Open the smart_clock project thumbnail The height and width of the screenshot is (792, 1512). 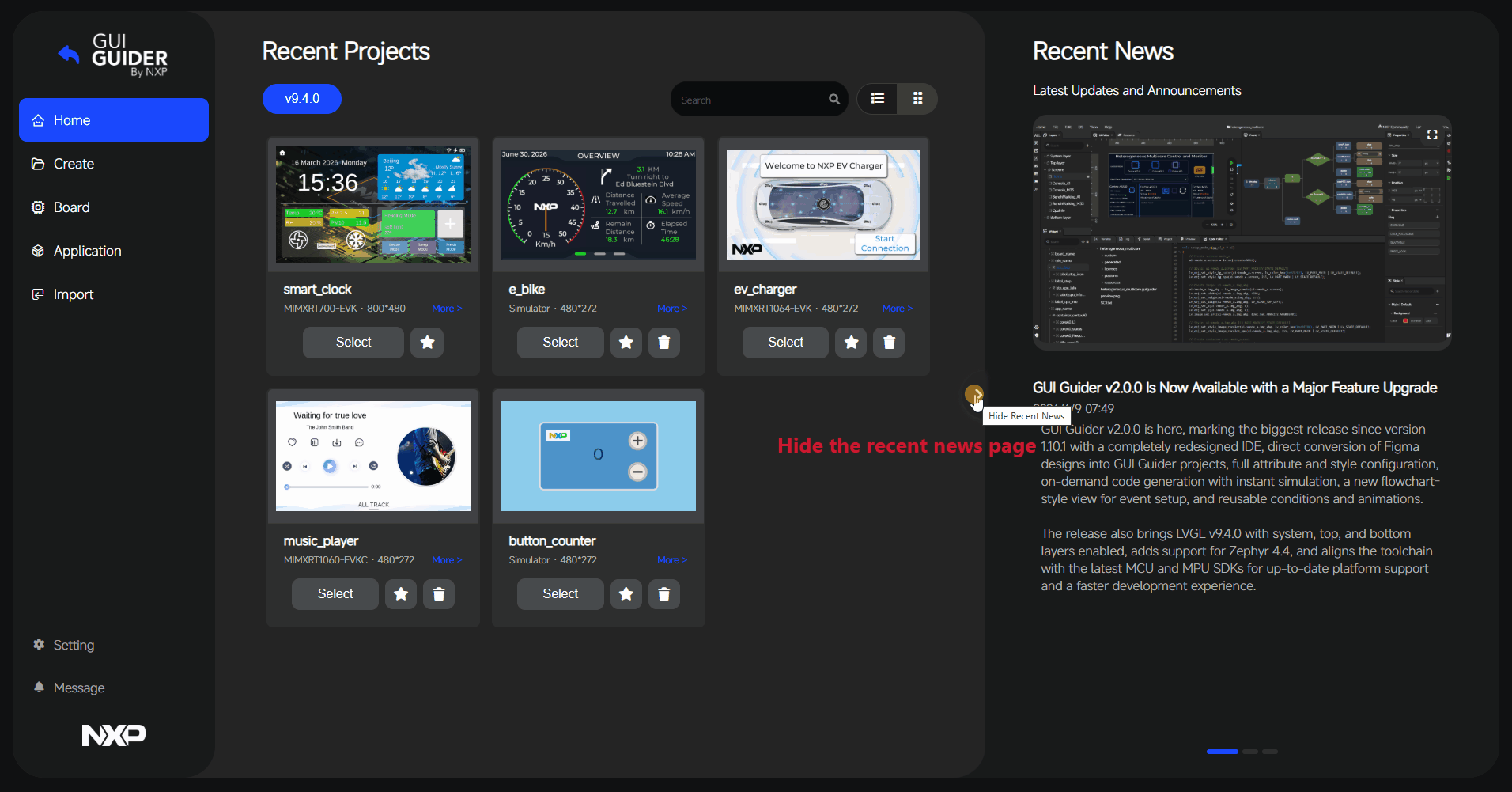tap(373, 204)
